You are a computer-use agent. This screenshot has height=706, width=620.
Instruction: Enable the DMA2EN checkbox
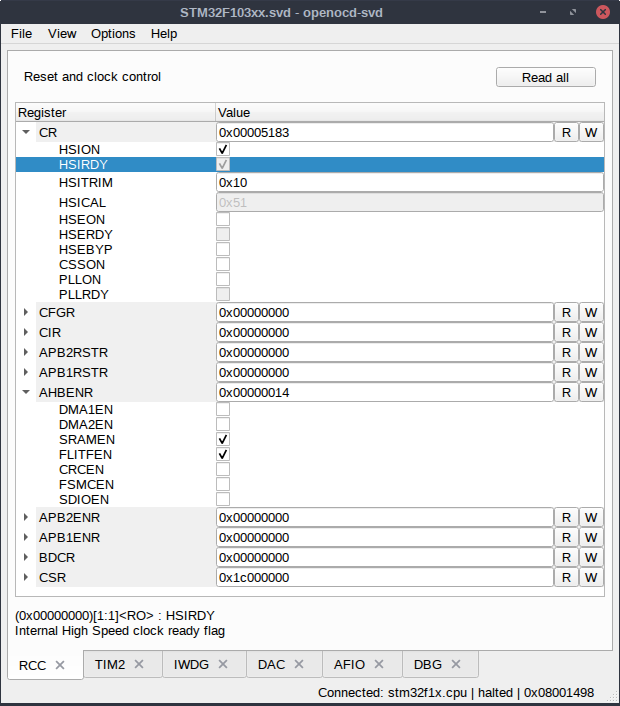tap(223, 424)
